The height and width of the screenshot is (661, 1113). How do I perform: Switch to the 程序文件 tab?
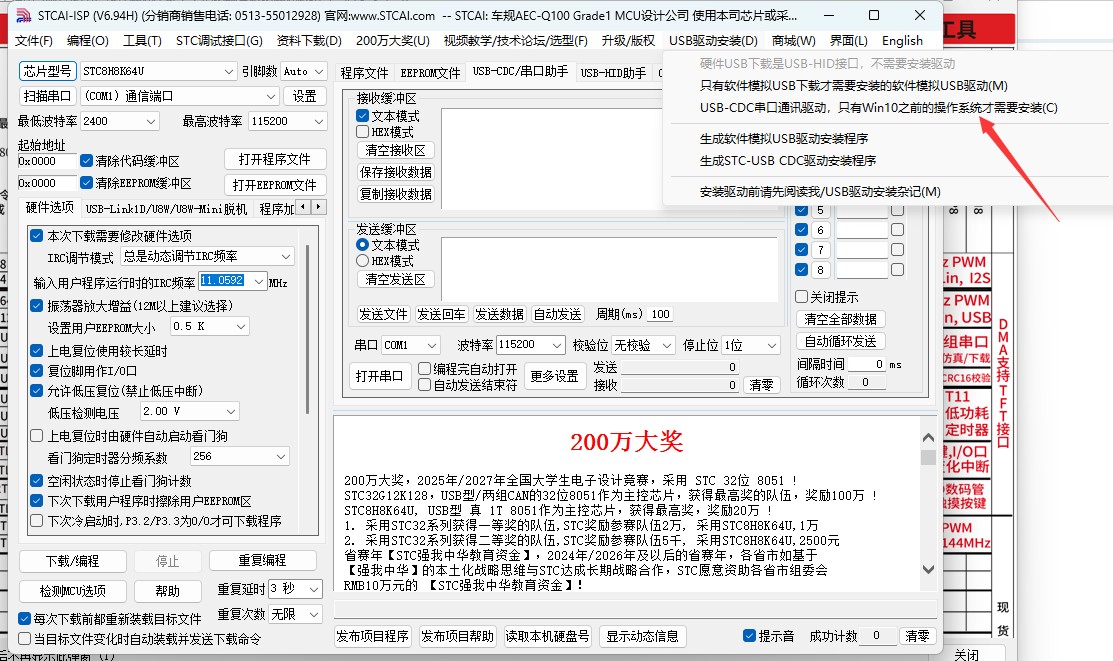[363, 72]
